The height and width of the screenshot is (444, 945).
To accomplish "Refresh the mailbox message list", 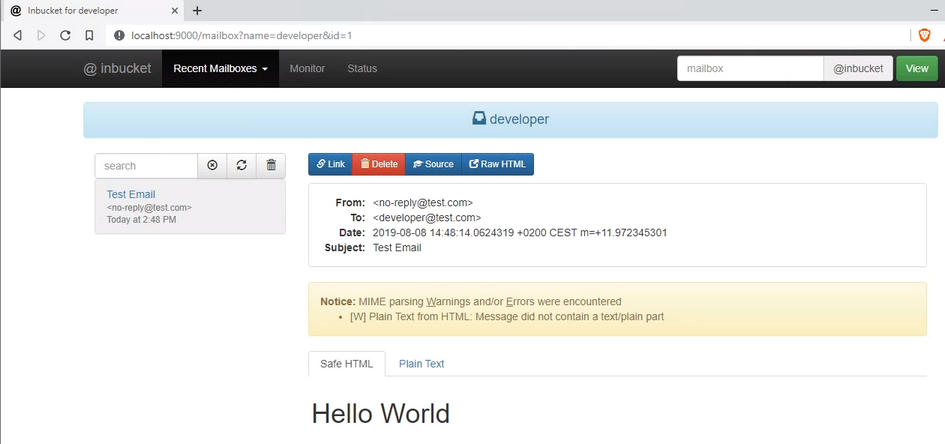I will pos(241,166).
